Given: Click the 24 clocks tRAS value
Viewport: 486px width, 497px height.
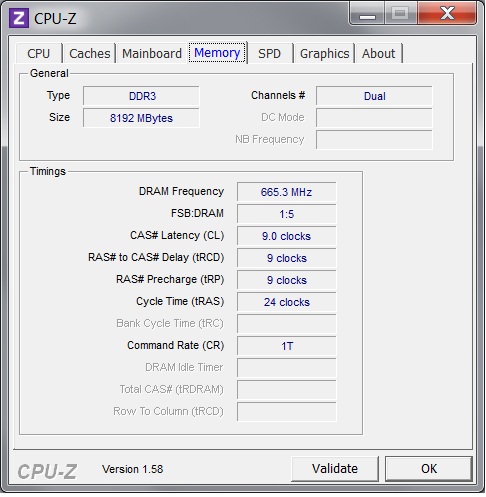Looking at the screenshot, I should point(287,302).
